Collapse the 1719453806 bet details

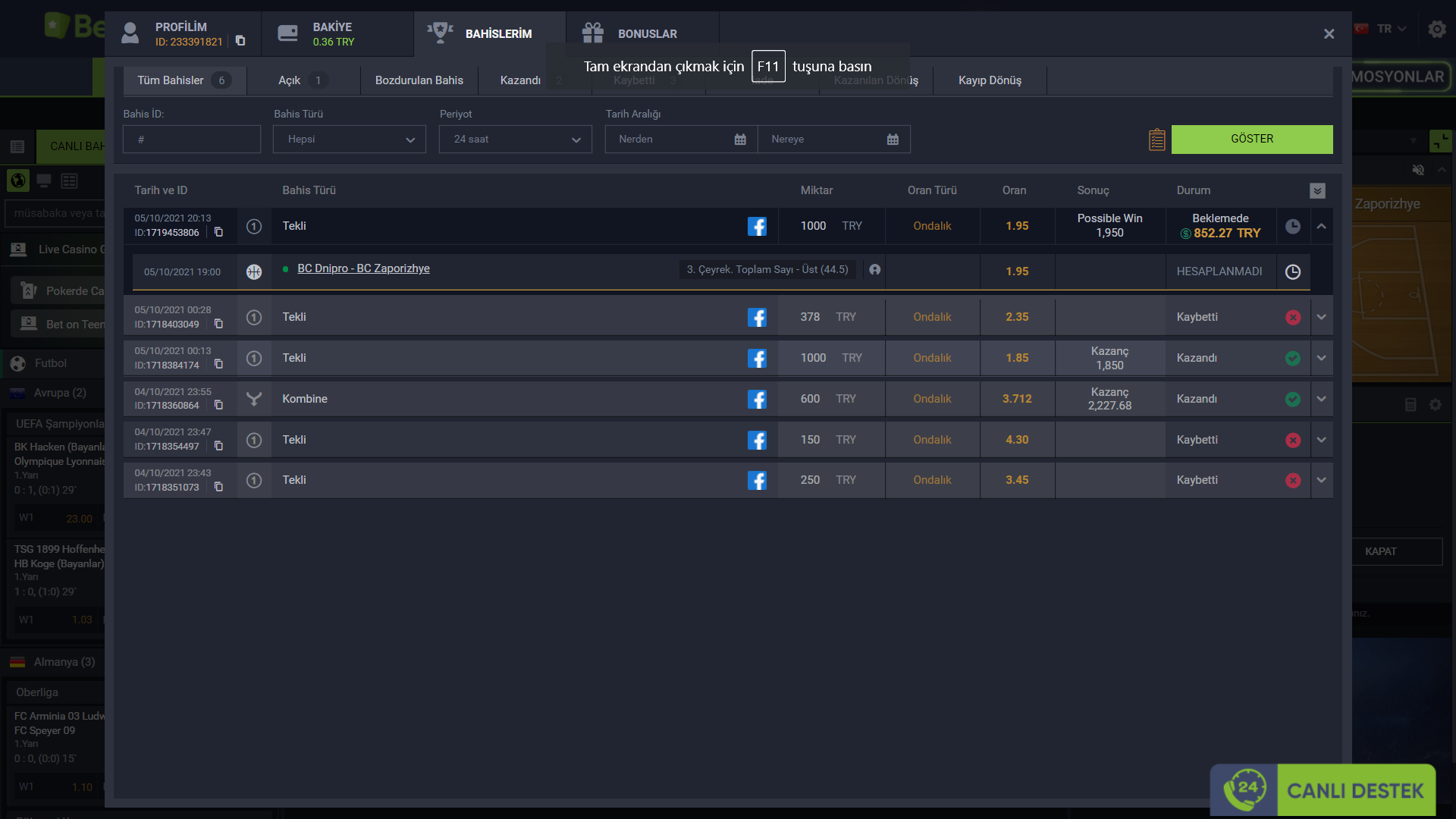[1322, 226]
